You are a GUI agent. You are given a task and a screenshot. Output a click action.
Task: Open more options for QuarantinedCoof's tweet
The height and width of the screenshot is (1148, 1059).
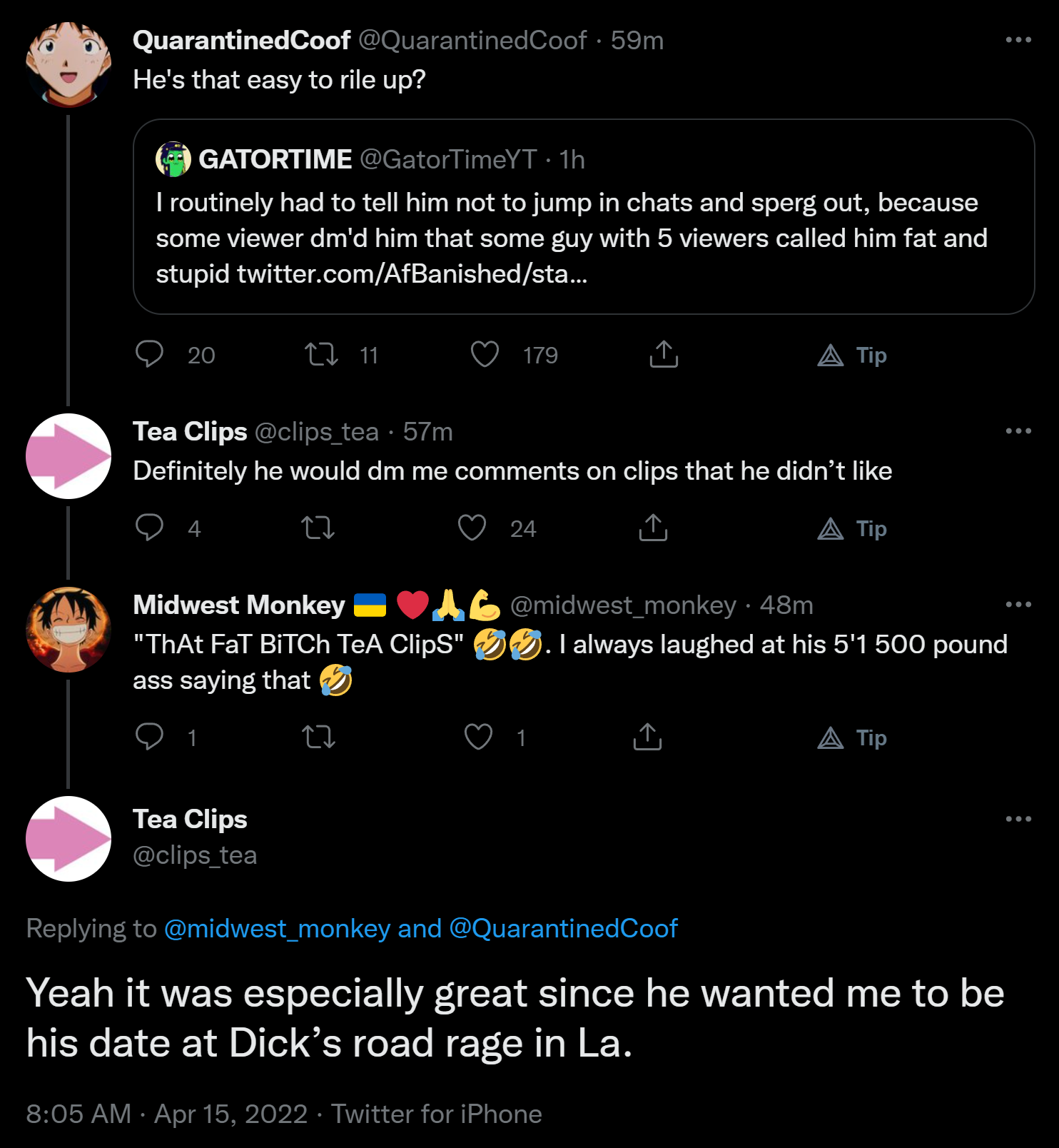coord(1018,40)
